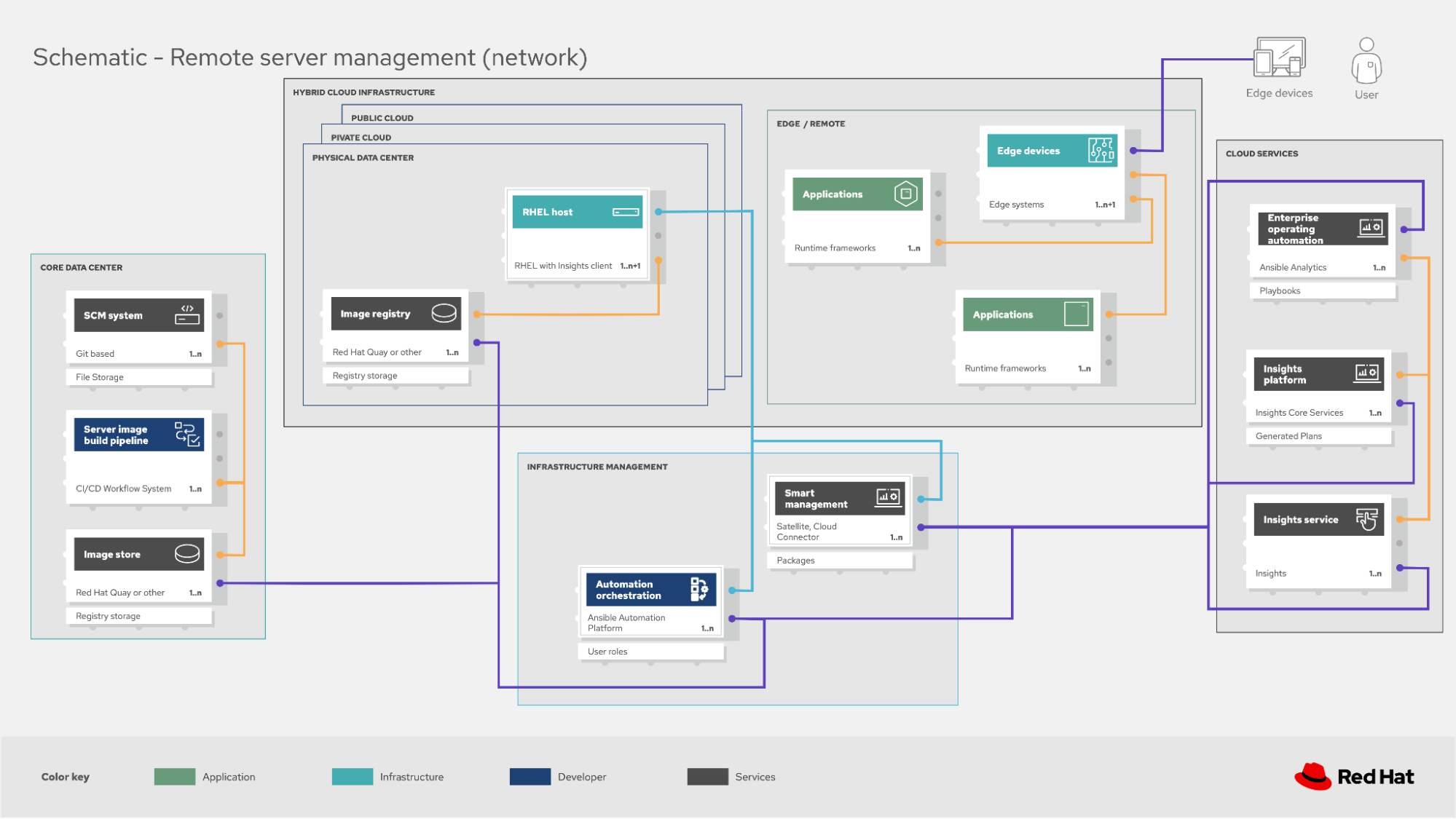Click the Edge devices monitor icon

[1279, 58]
